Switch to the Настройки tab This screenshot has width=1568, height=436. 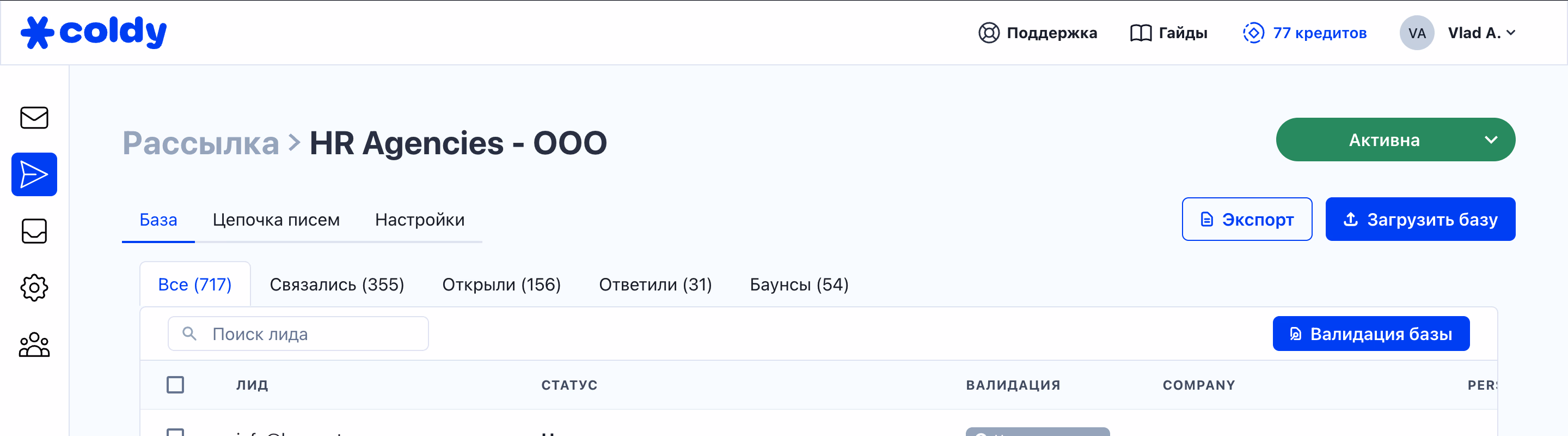point(419,220)
